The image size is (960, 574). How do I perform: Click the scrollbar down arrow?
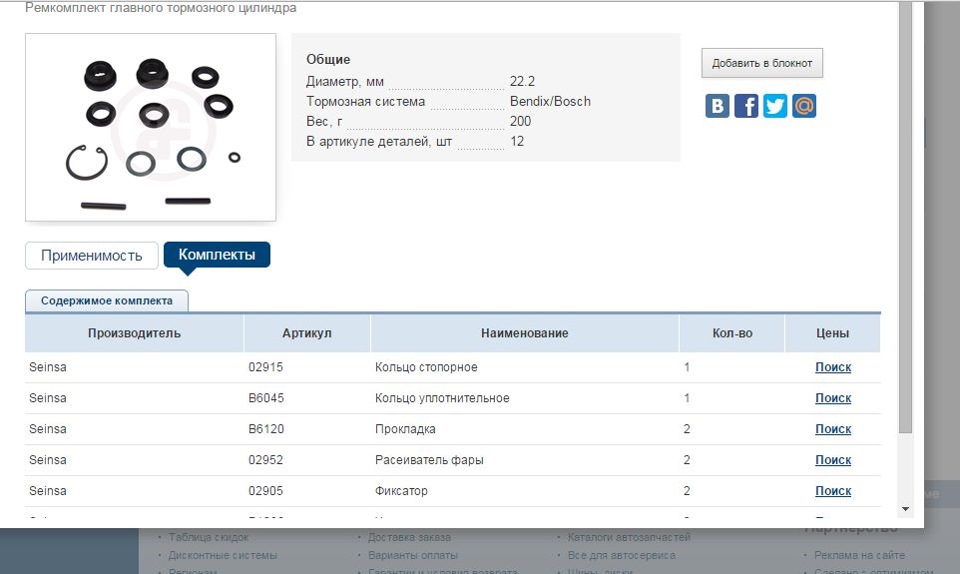(906, 509)
